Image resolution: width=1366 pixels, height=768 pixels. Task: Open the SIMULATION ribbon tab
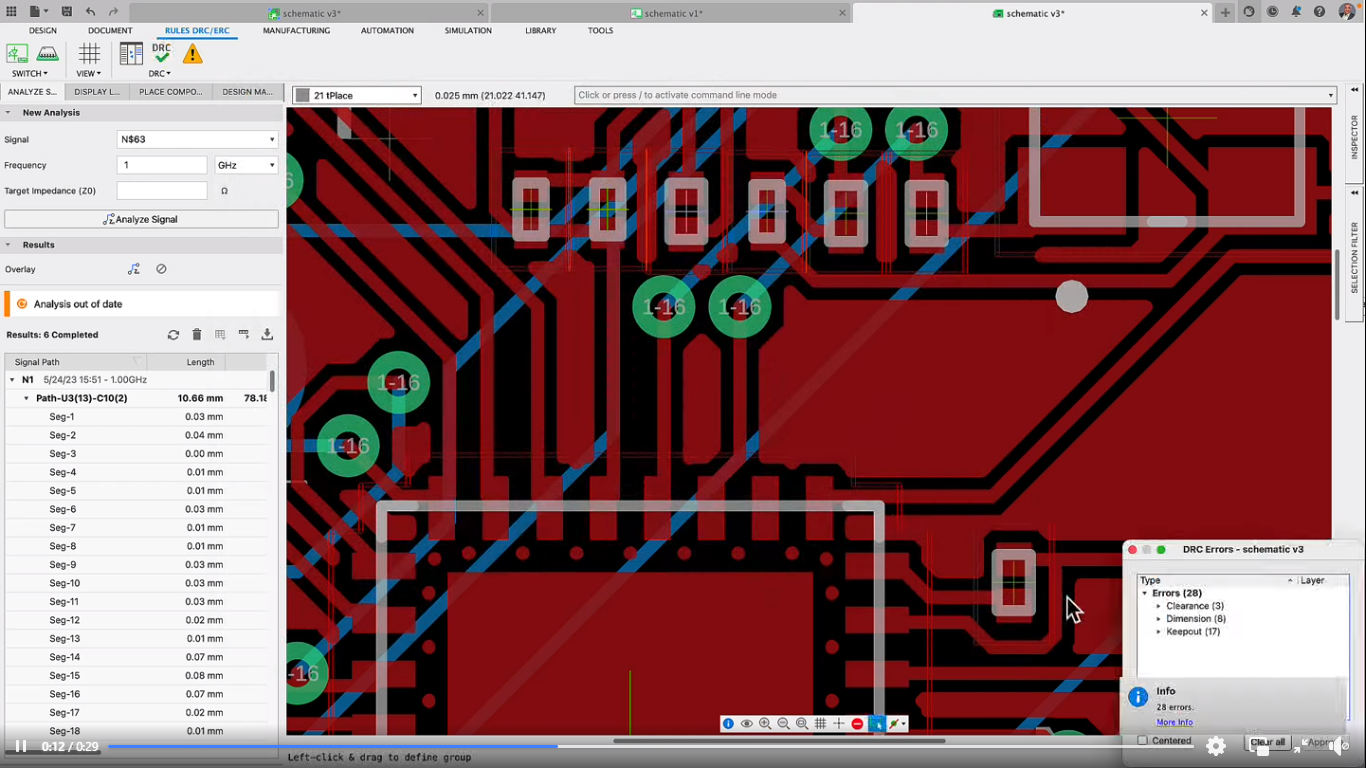[468, 31]
